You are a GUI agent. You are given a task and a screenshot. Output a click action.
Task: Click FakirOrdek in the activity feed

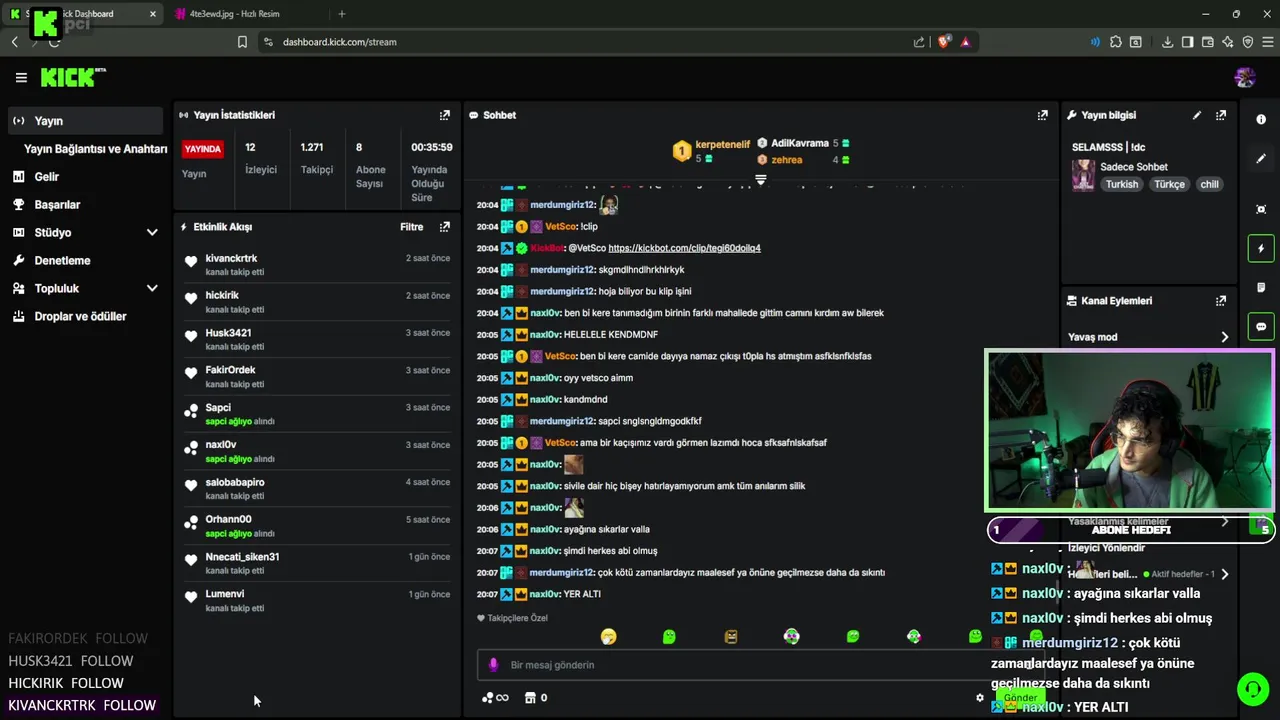pos(230,370)
